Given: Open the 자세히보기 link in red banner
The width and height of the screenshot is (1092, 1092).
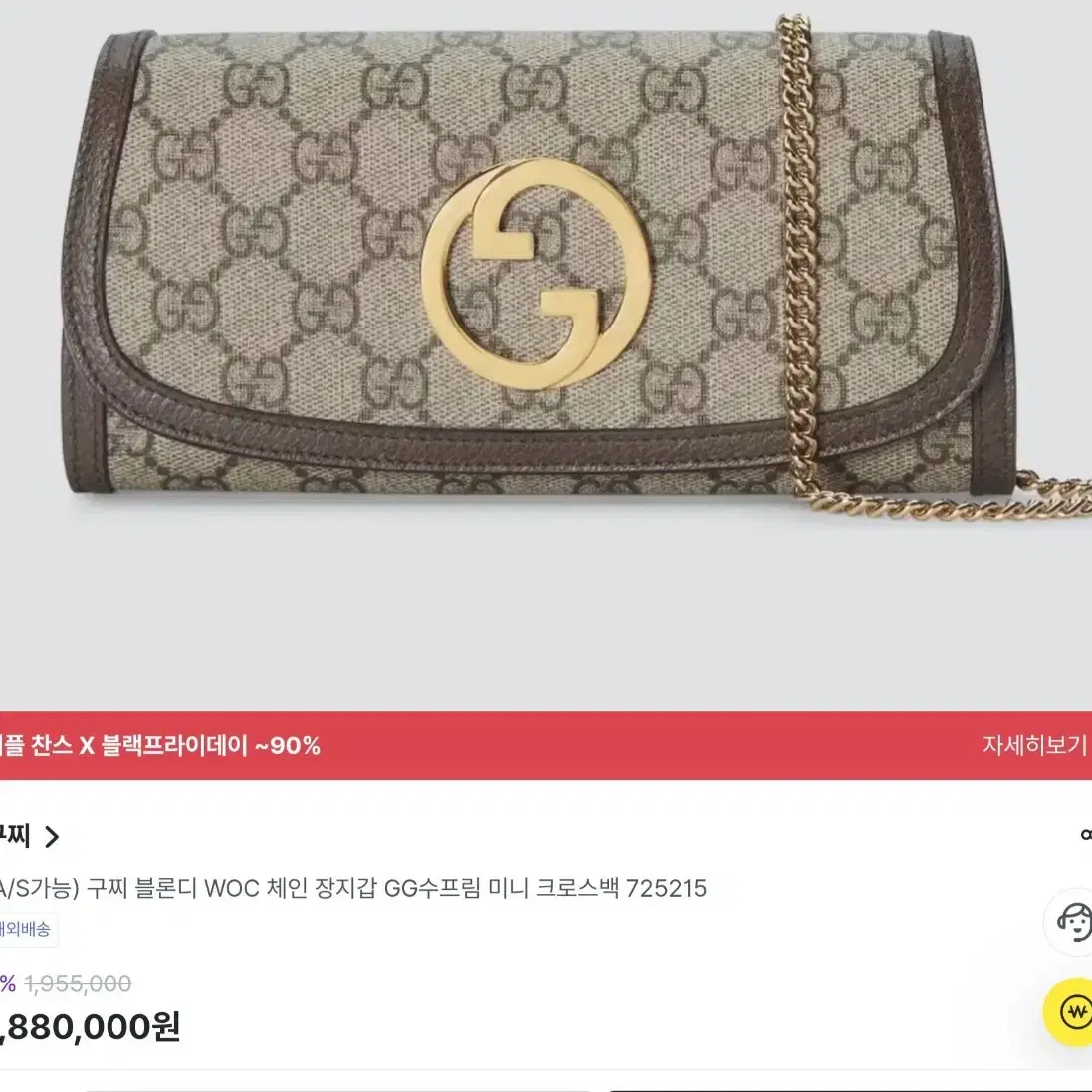Looking at the screenshot, I should click(1034, 745).
